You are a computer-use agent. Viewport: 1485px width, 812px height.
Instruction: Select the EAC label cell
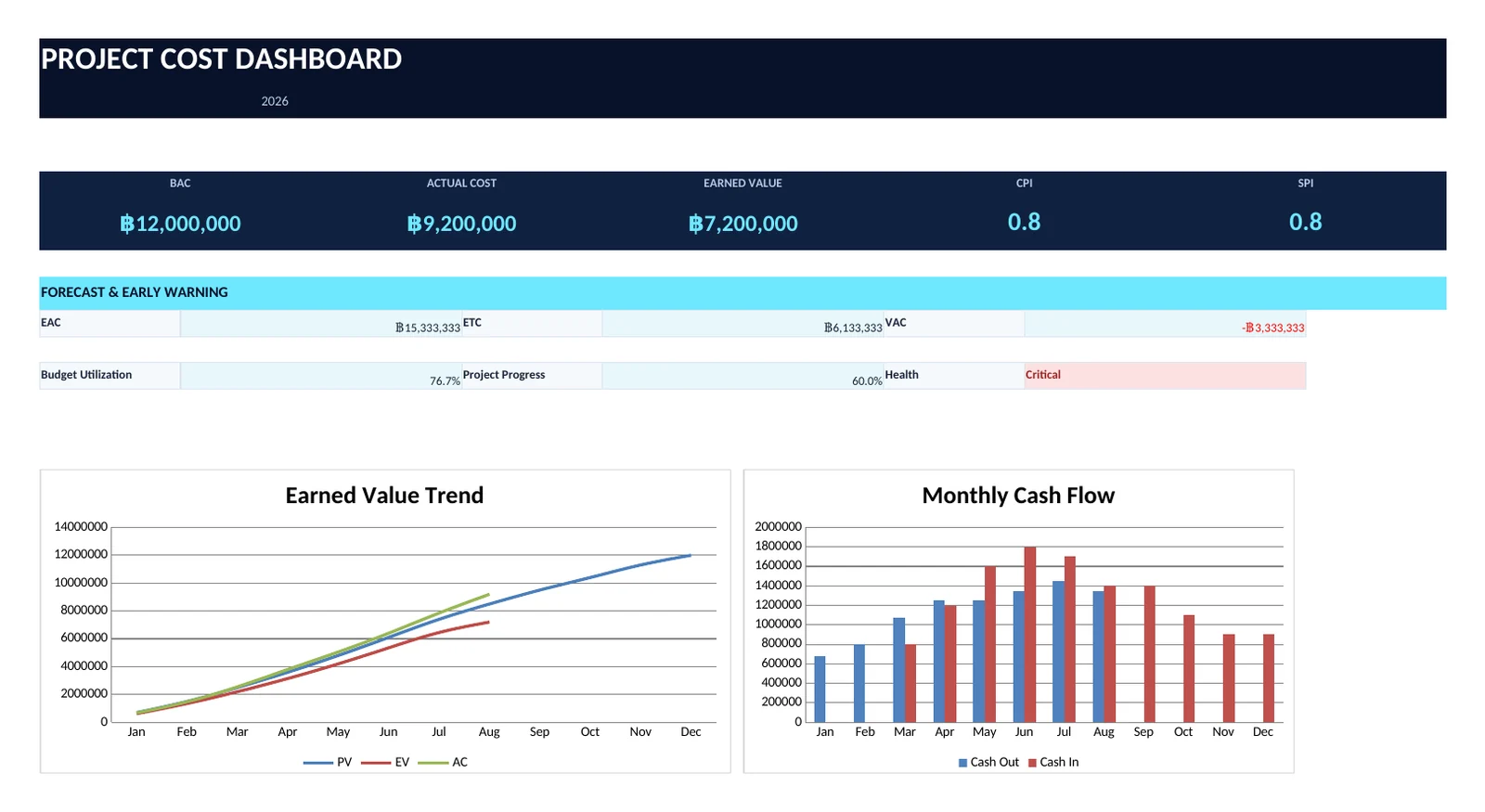[x=110, y=324]
